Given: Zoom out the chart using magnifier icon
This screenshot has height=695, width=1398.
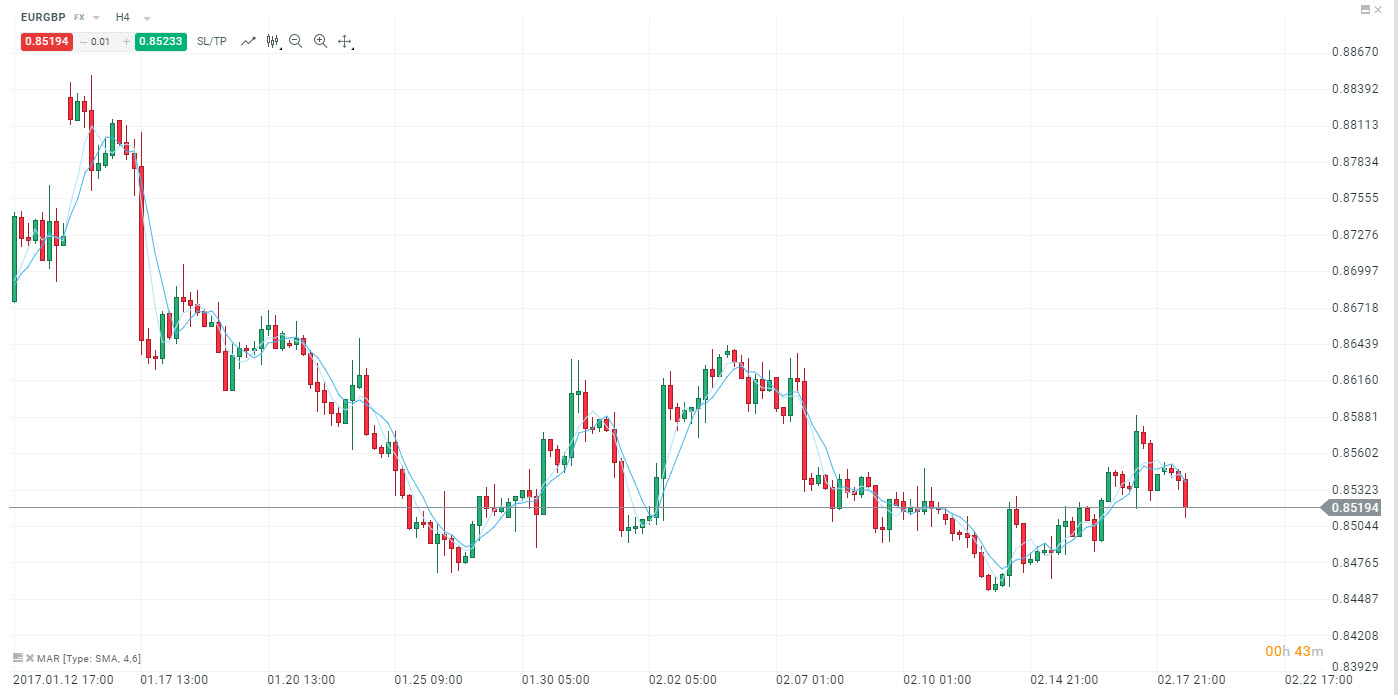Looking at the screenshot, I should tap(296, 41).
